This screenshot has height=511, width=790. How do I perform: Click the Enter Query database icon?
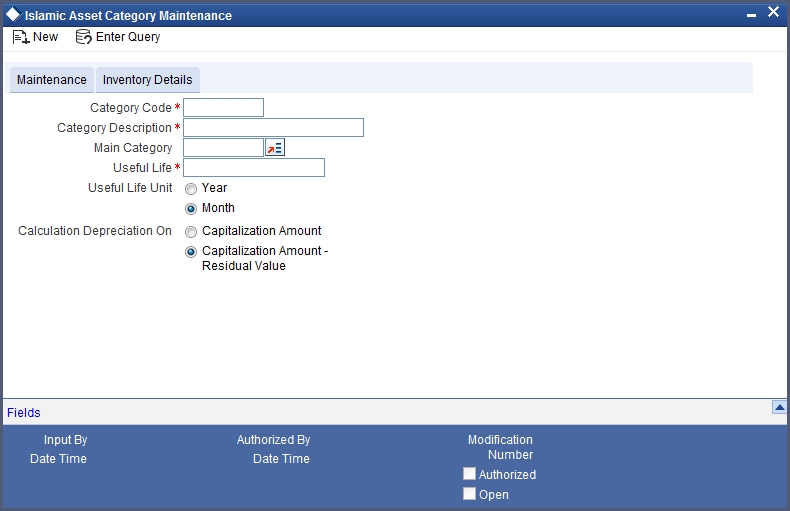[84, 37]
